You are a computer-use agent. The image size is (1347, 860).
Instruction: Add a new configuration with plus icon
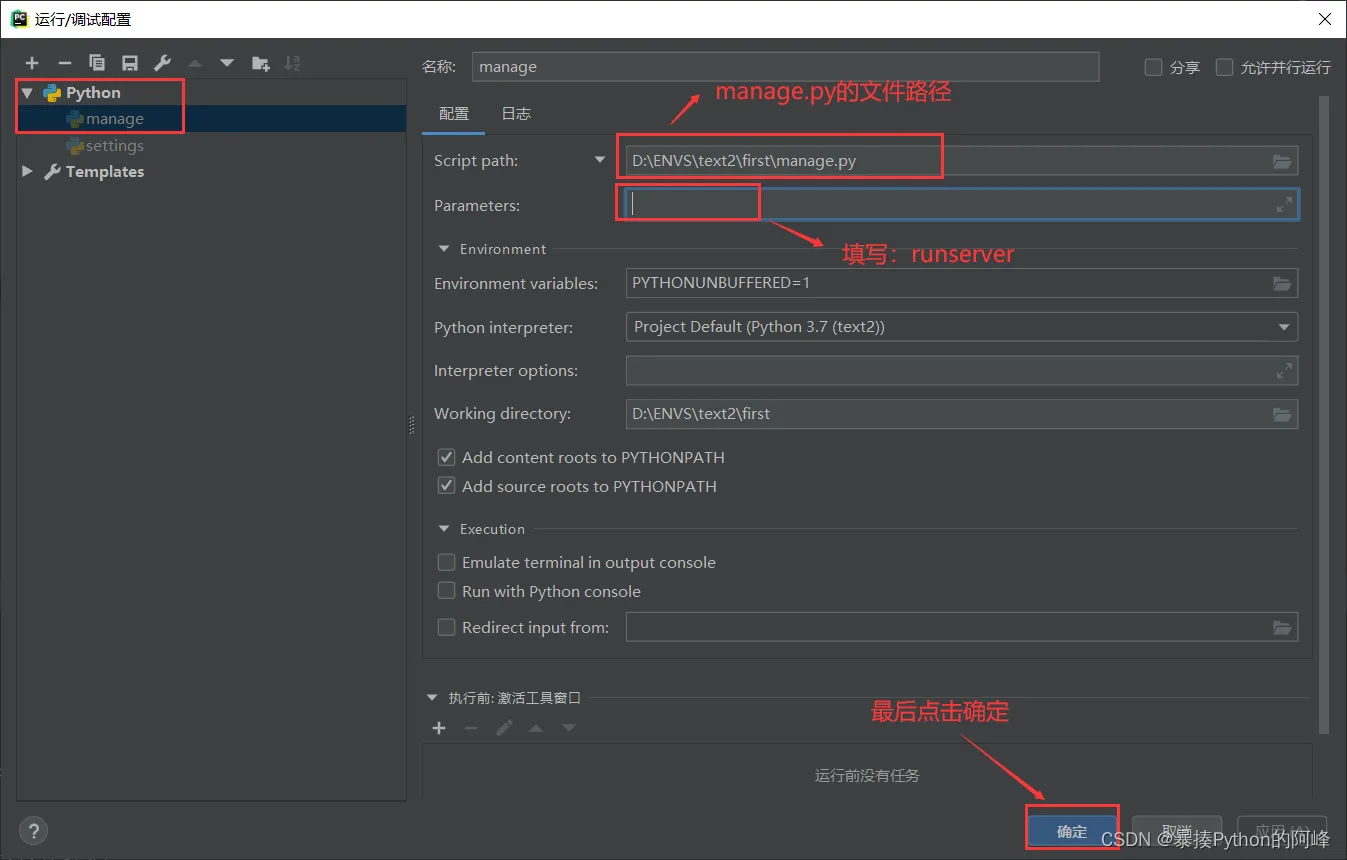(32, 63)
